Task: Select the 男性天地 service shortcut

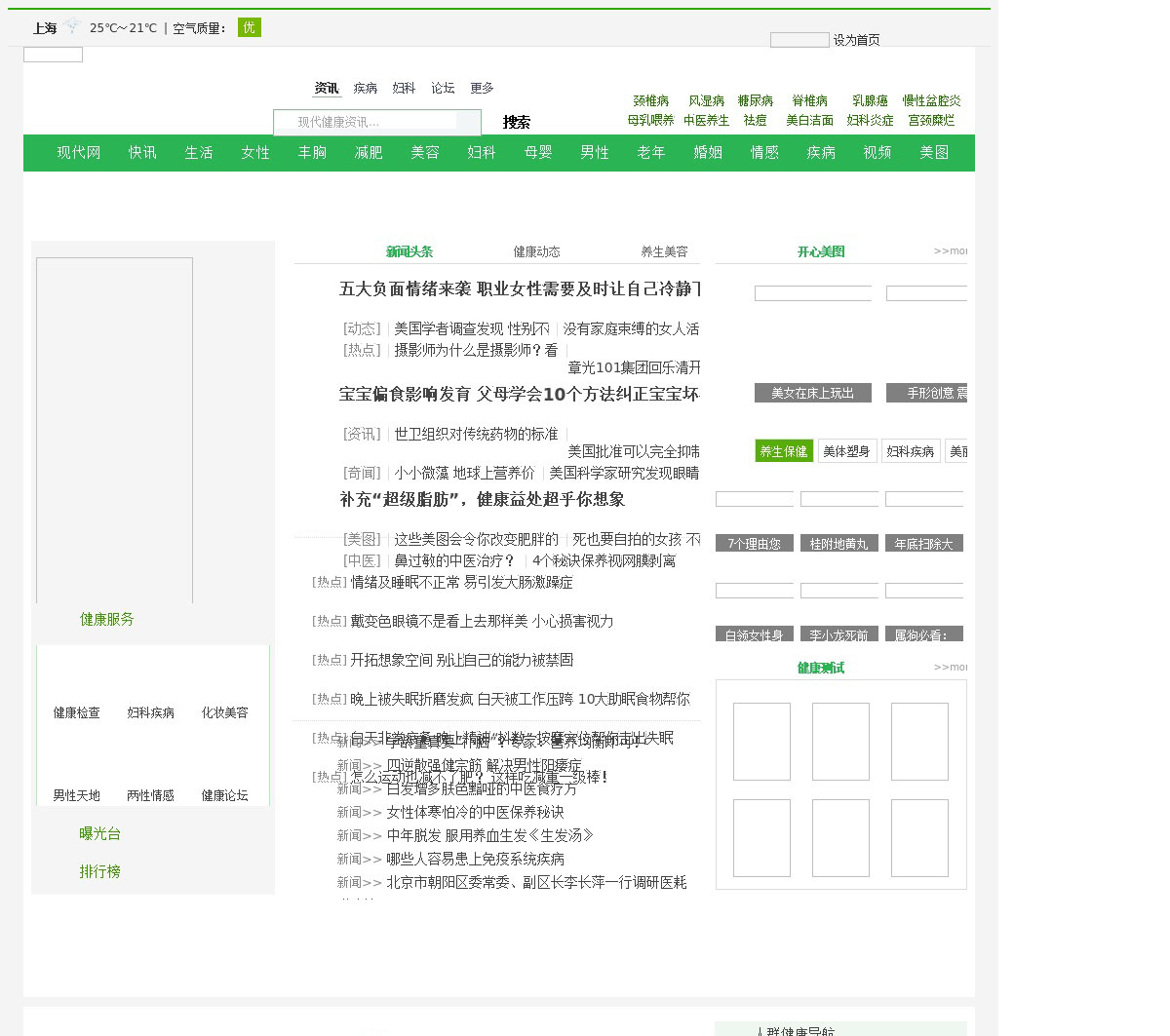Action: 76,795
